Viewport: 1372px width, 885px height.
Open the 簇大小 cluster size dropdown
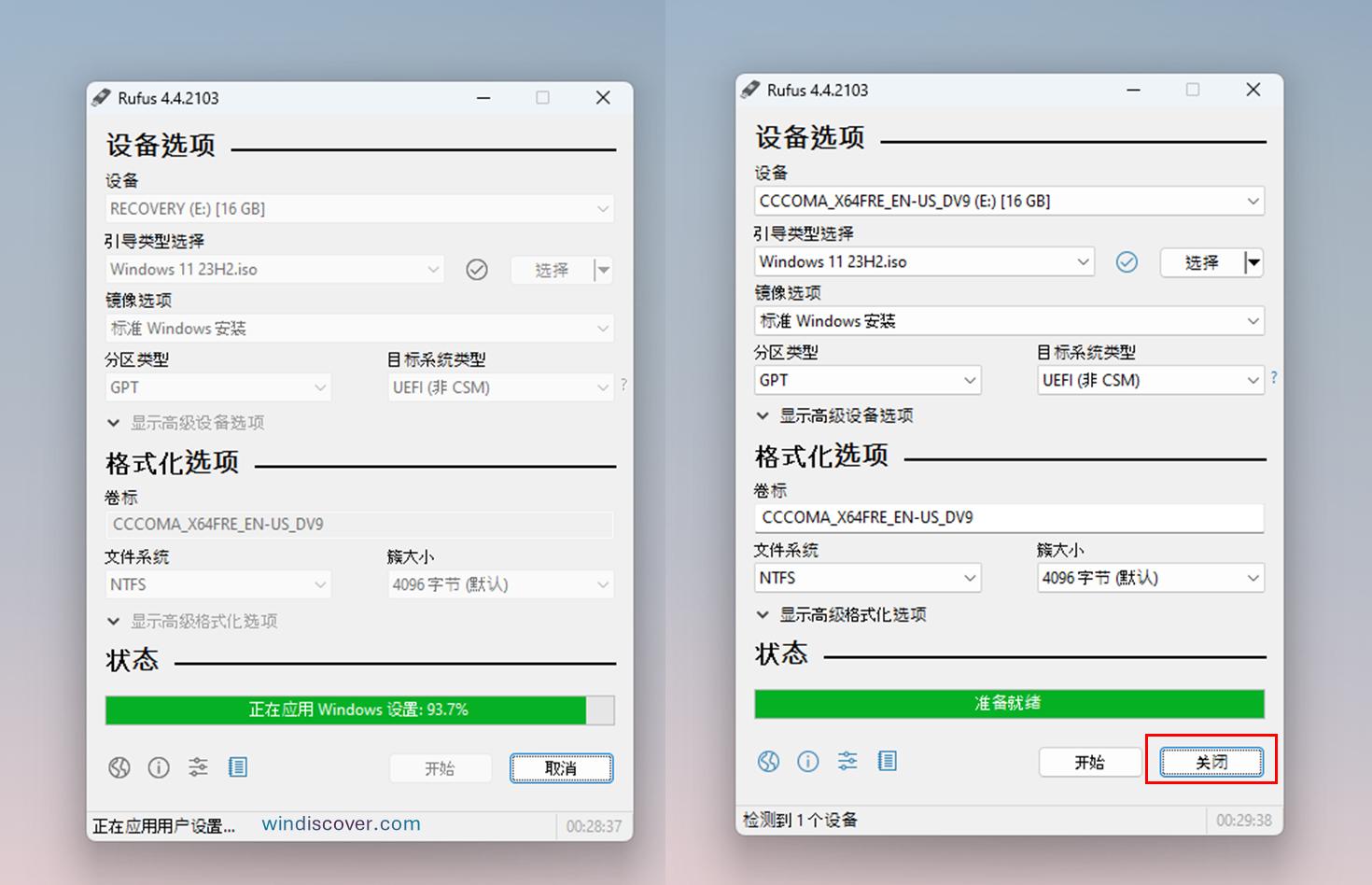500,583
